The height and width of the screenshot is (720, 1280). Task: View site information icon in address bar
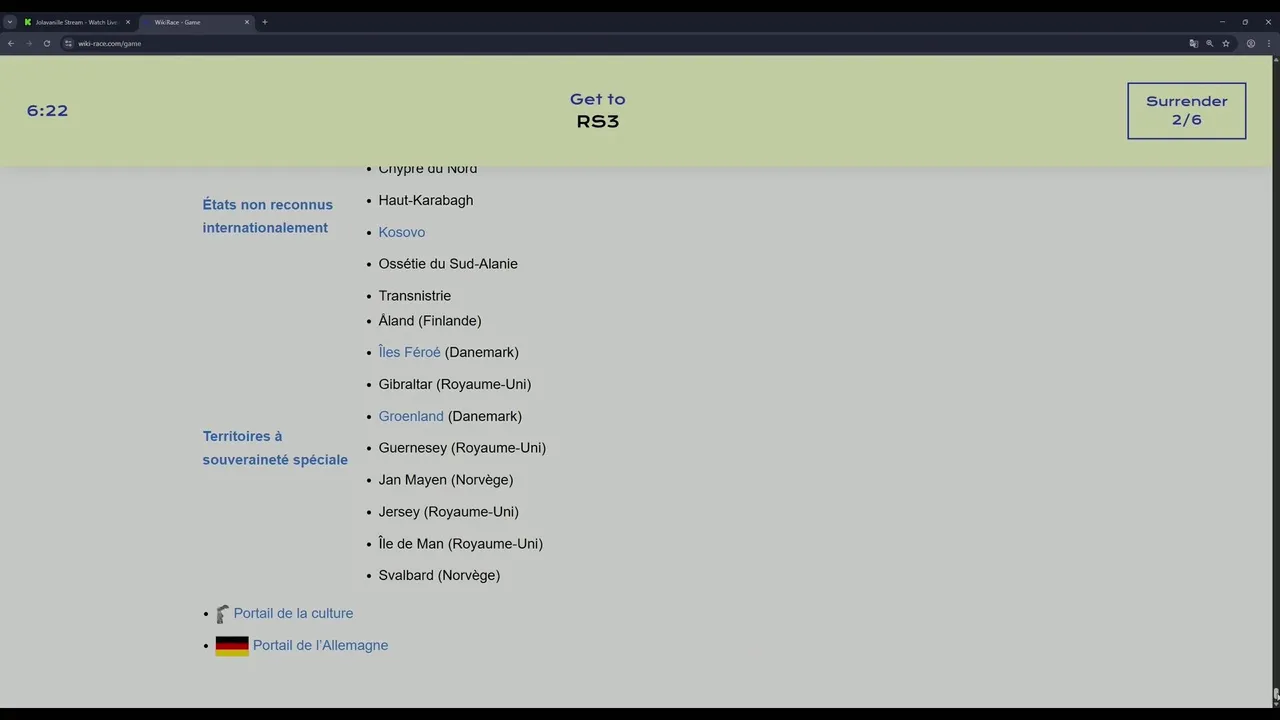coord(68,43)
